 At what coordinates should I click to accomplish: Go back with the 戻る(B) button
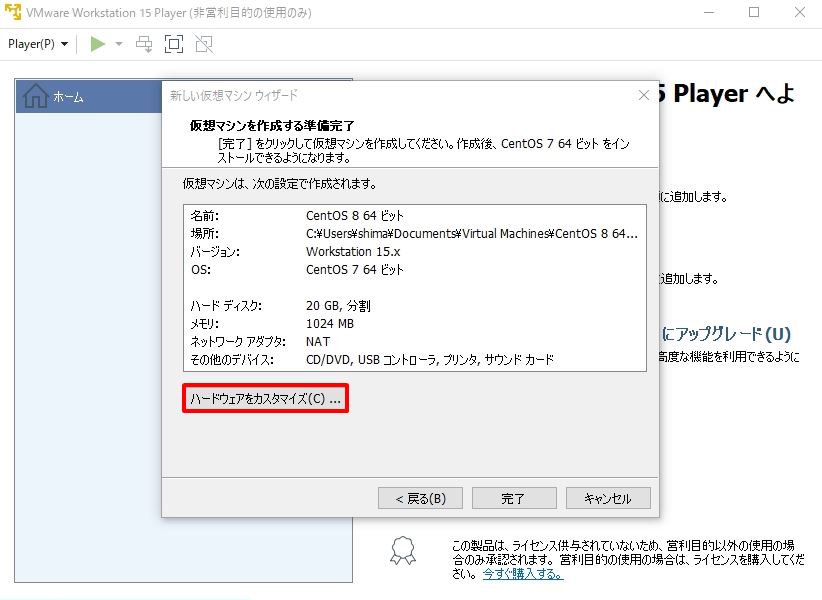coord(420,498)
